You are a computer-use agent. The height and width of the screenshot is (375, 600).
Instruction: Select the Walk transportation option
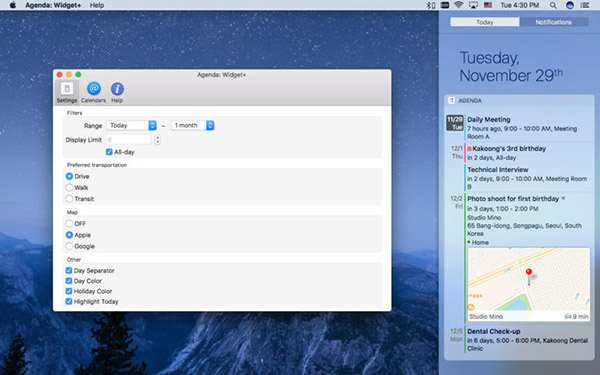[69, 188]
